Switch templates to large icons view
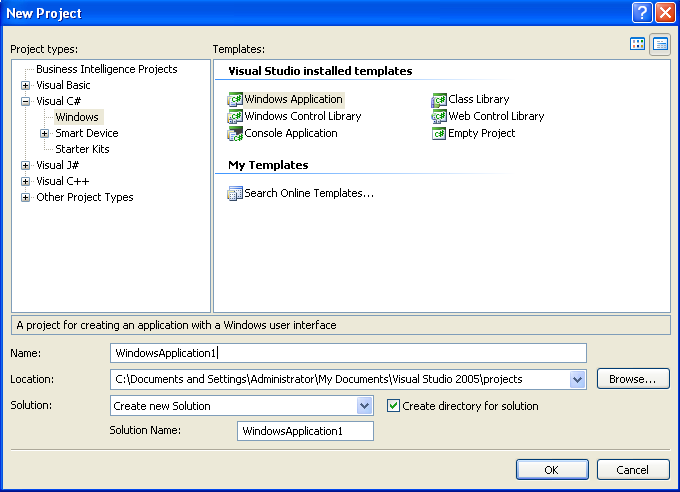The width and height of the screenshot is (680, 492). coord(638,44)
